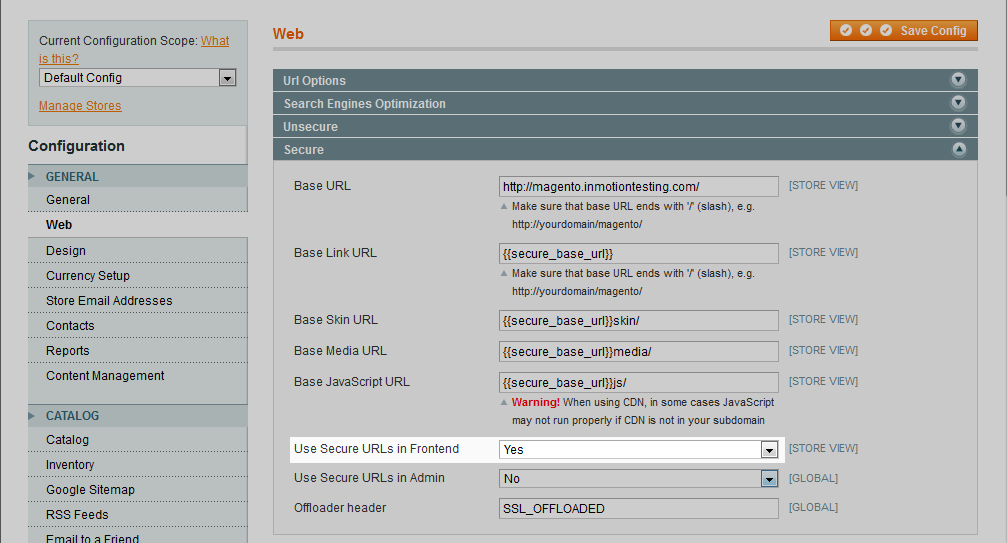
Task: Click the secure Base URL input field
Action: (x=638, y=187)
